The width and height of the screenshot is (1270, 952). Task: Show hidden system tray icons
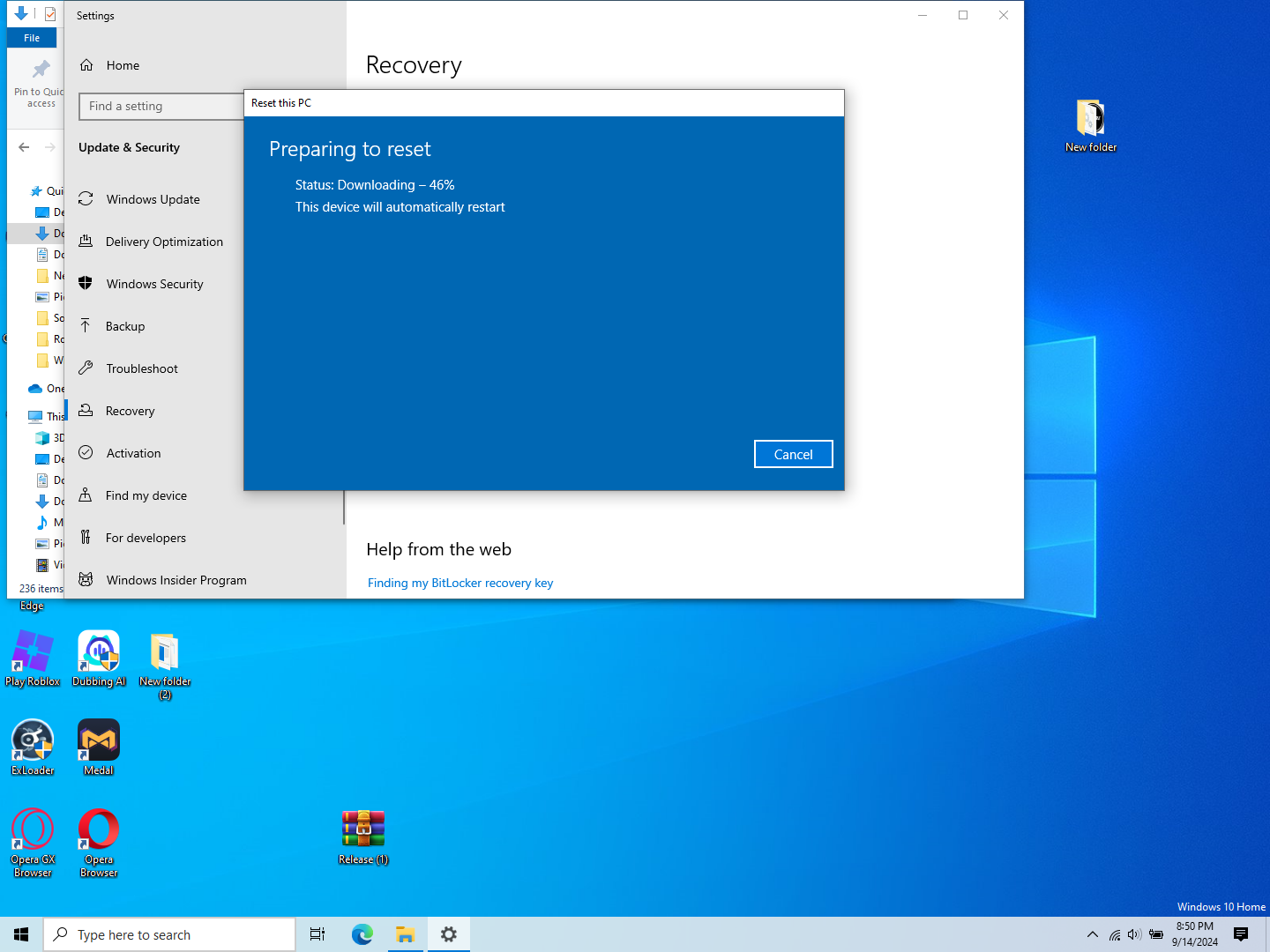[1093, 934]
